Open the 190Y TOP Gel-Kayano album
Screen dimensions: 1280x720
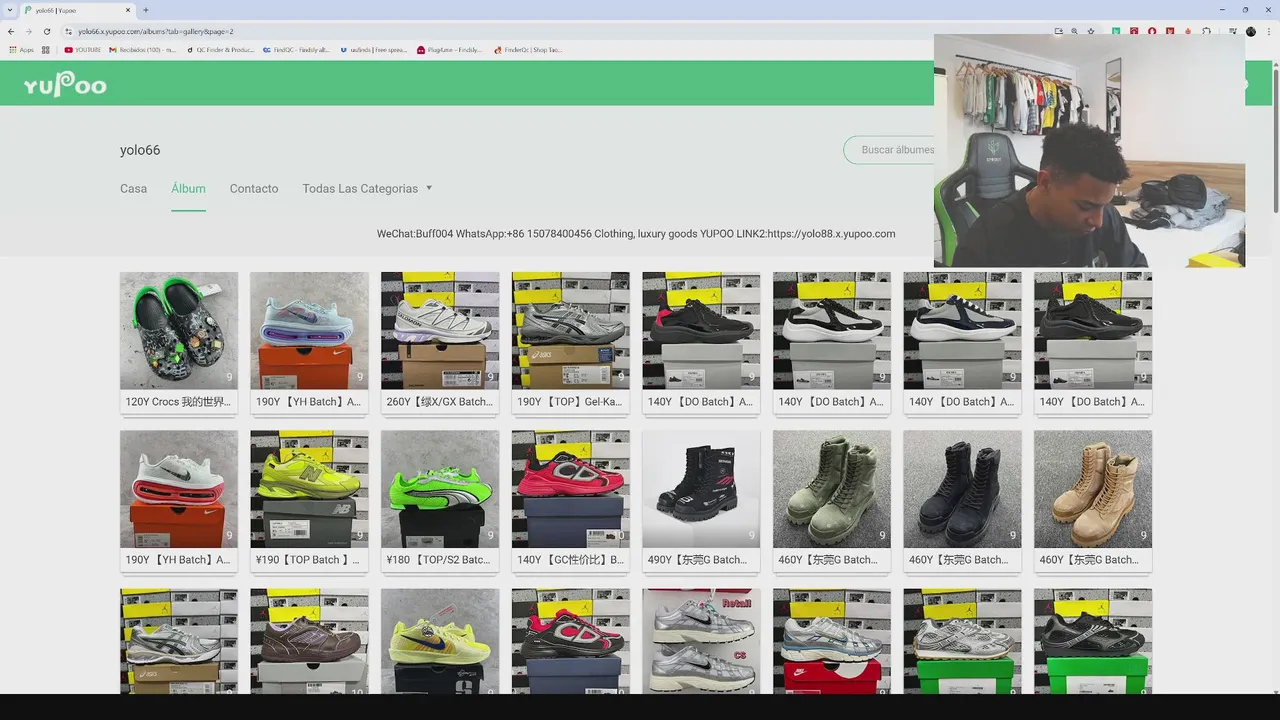(x=571, y=331)
